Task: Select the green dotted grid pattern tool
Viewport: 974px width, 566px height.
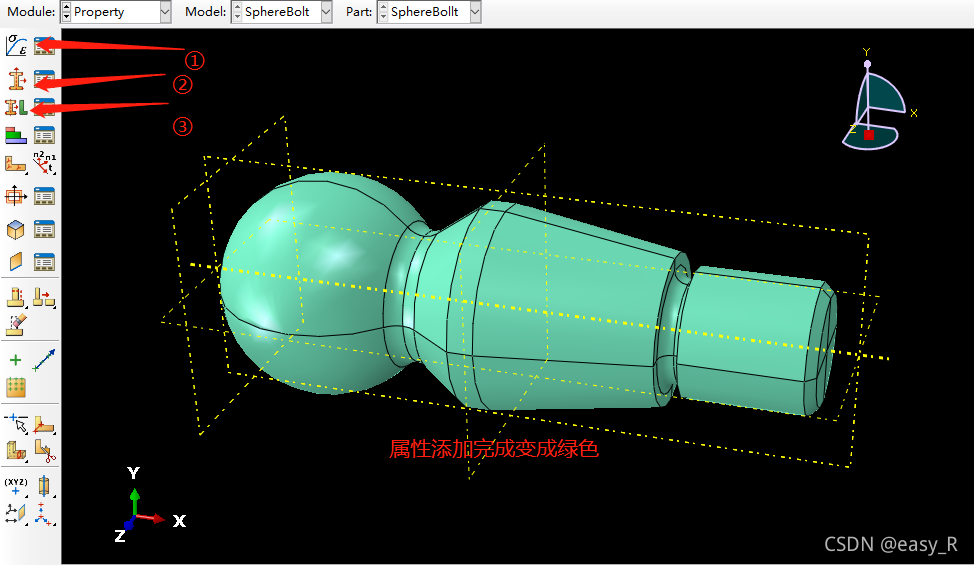Action: (x=16, y=388)
